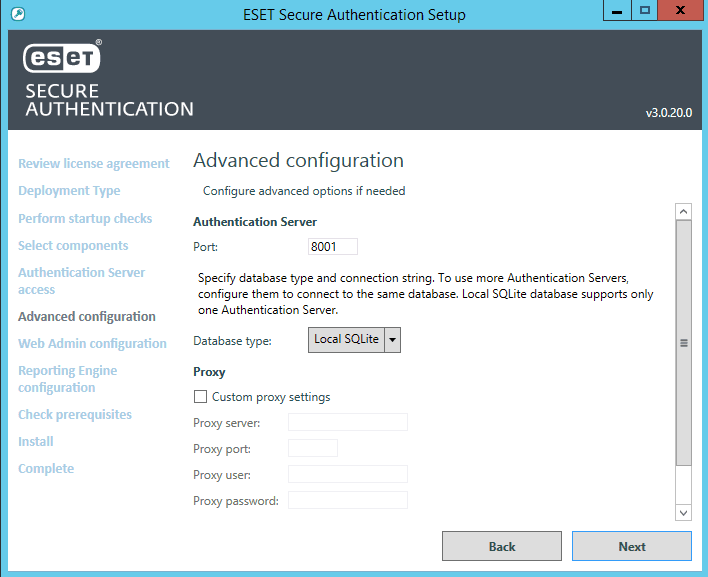Click the ESET logo in header
The height and width of the screenshot is (577, 708).
coord(62,59)
